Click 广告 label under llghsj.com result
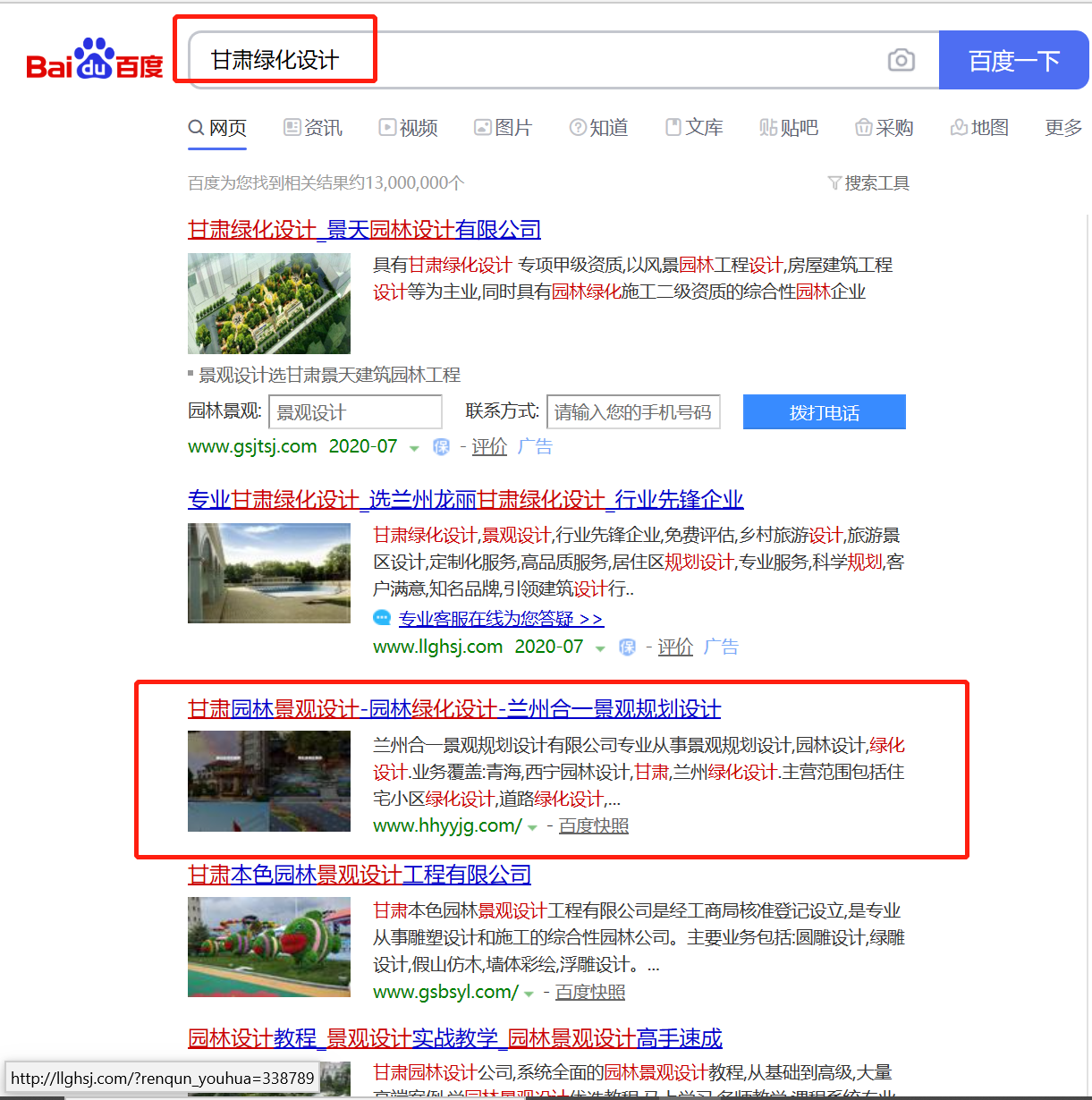Viewport: 1092px width, 1100px height. click(721, 647)
